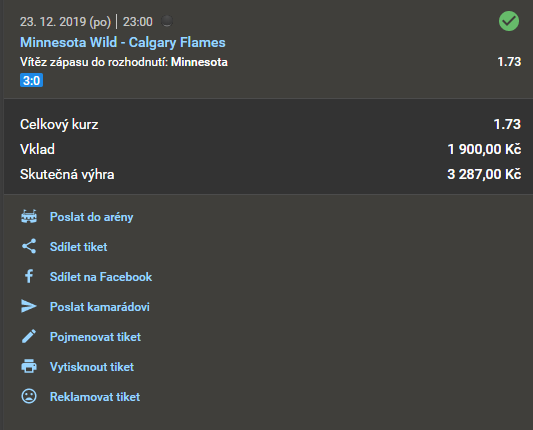The image size is (533, 430).
Task: Click the Facebook logo icon
Action: (29, 276)
